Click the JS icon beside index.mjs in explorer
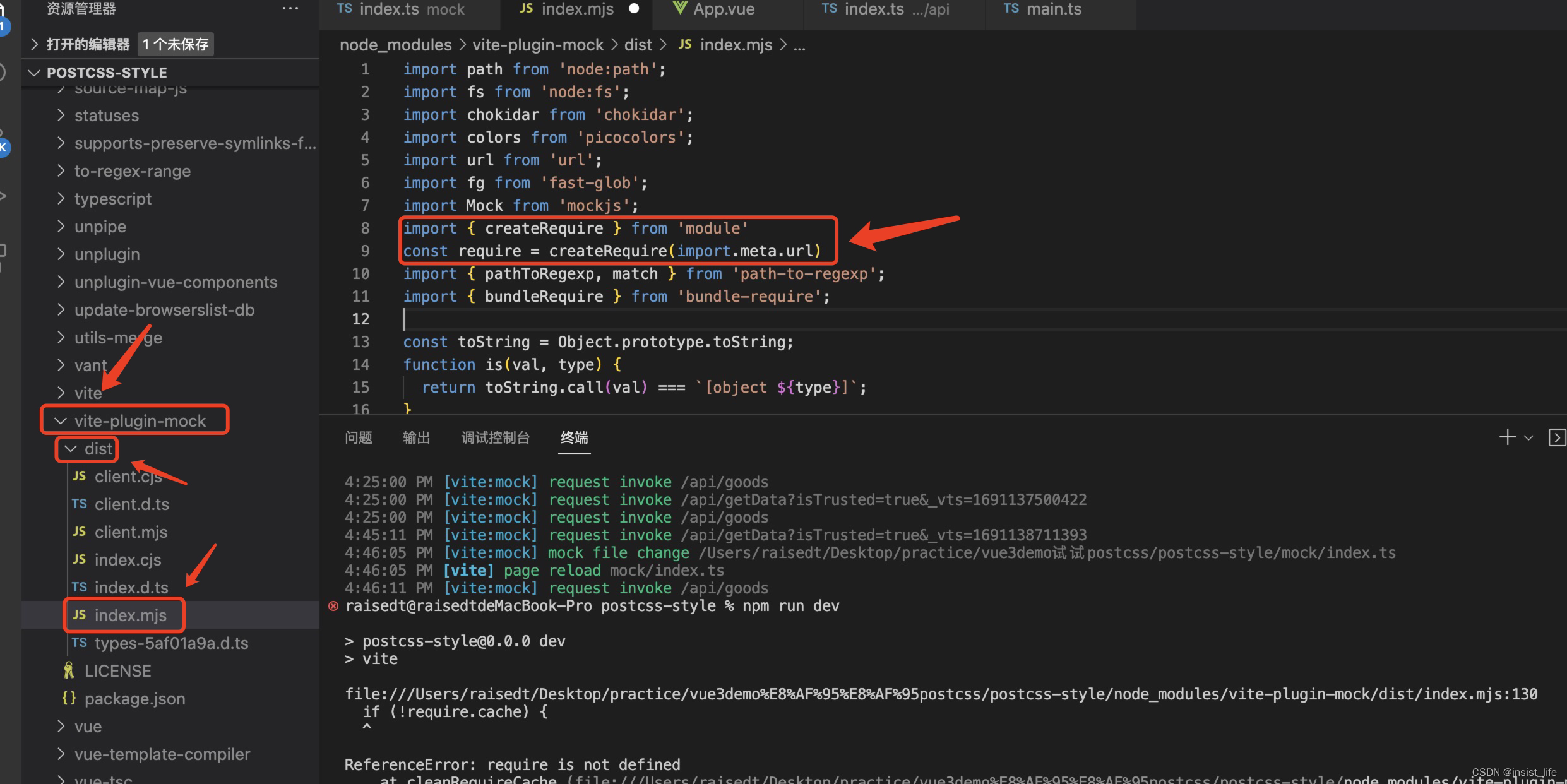The height and width of the screenshot is (784, 1567). click(x=80, y=614)
